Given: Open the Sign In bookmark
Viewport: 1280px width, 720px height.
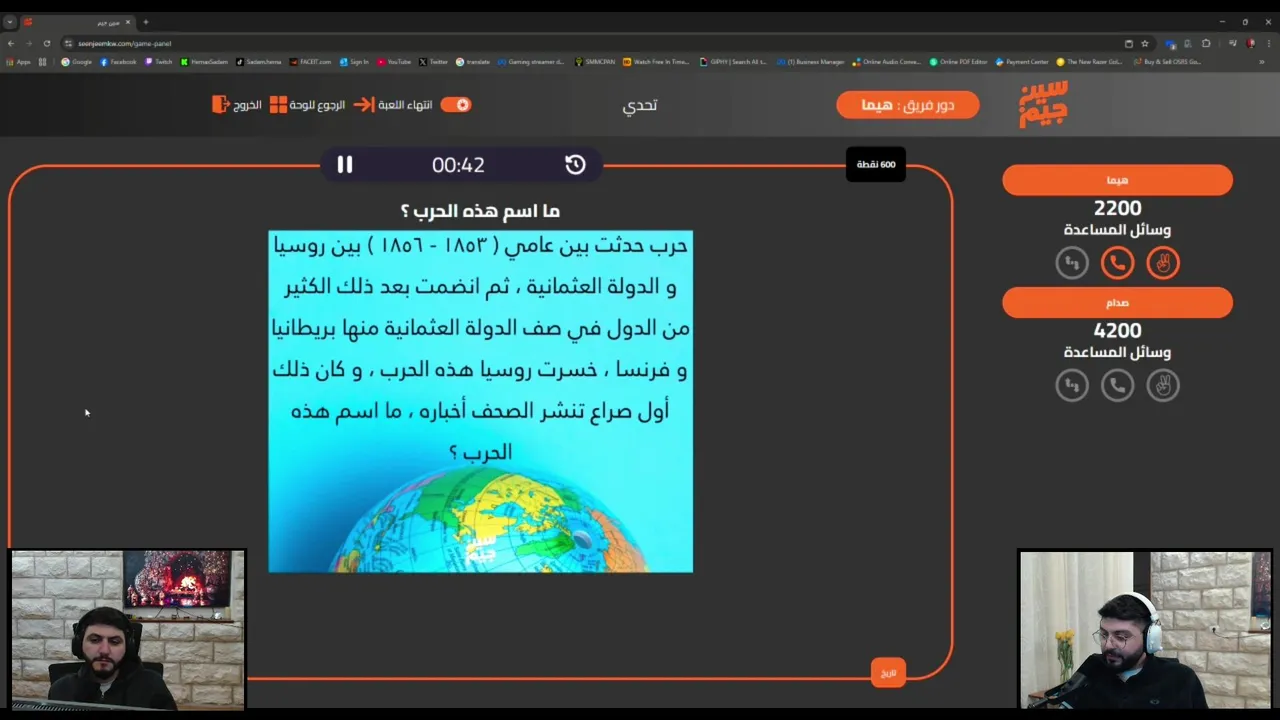Looking at the screenshot, I should (x=355, y=62).
